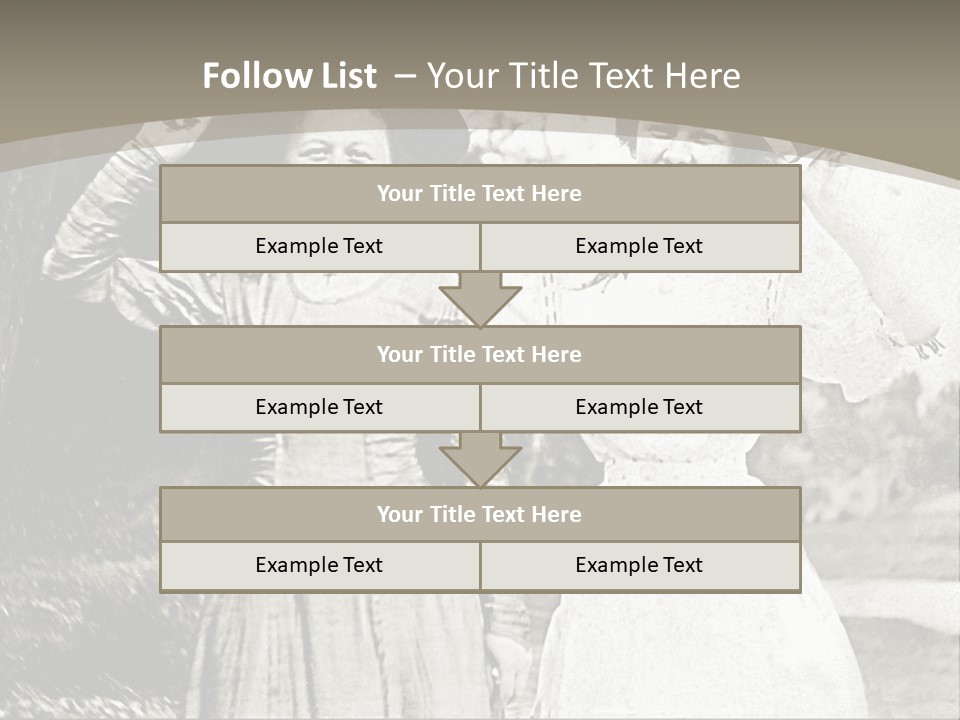The image size is (960, 720).
Task: Click the top block's right Example Text cell
Action: point(639,246)
